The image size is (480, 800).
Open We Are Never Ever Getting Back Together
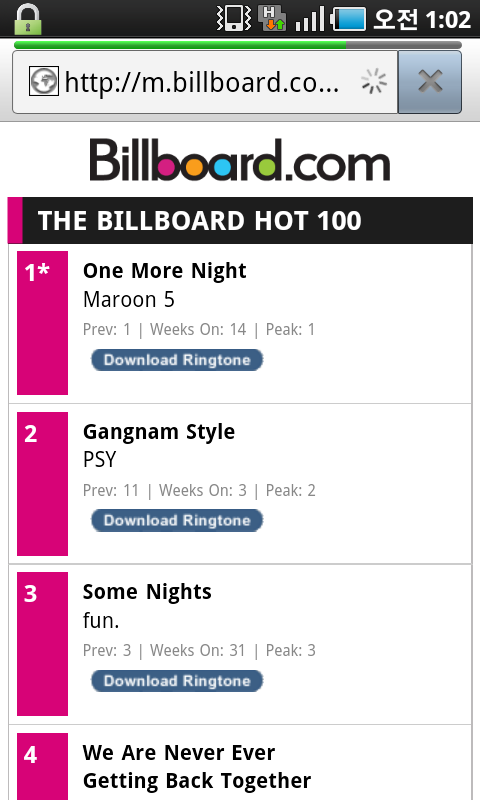coord(197,766)
